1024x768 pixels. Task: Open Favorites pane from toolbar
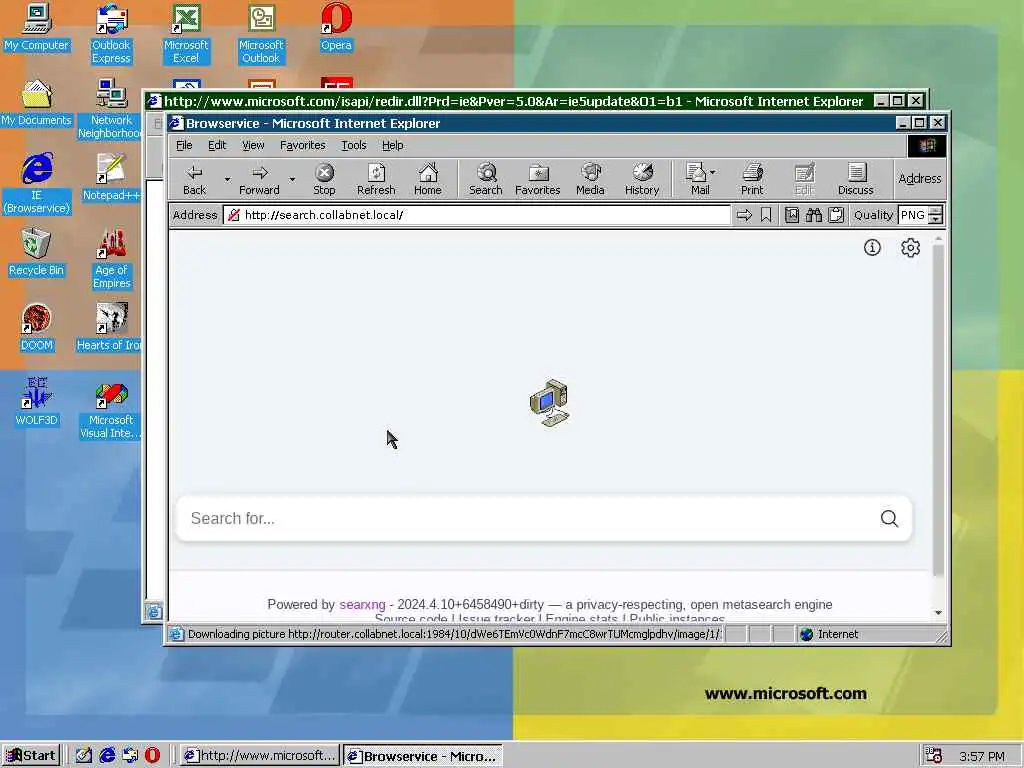[x=537, y=180]
